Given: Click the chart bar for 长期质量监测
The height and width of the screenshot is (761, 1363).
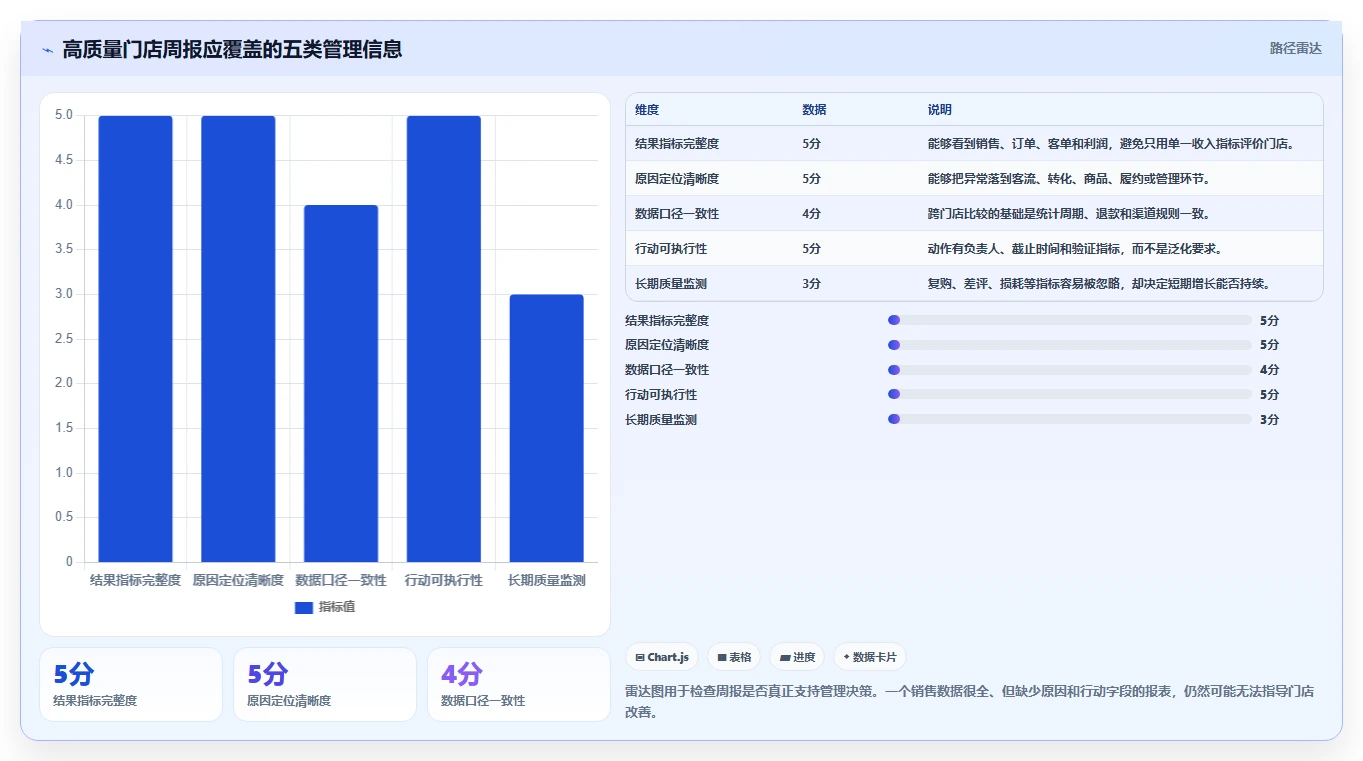Looking at the screenshot, I should tap(546, 428).
